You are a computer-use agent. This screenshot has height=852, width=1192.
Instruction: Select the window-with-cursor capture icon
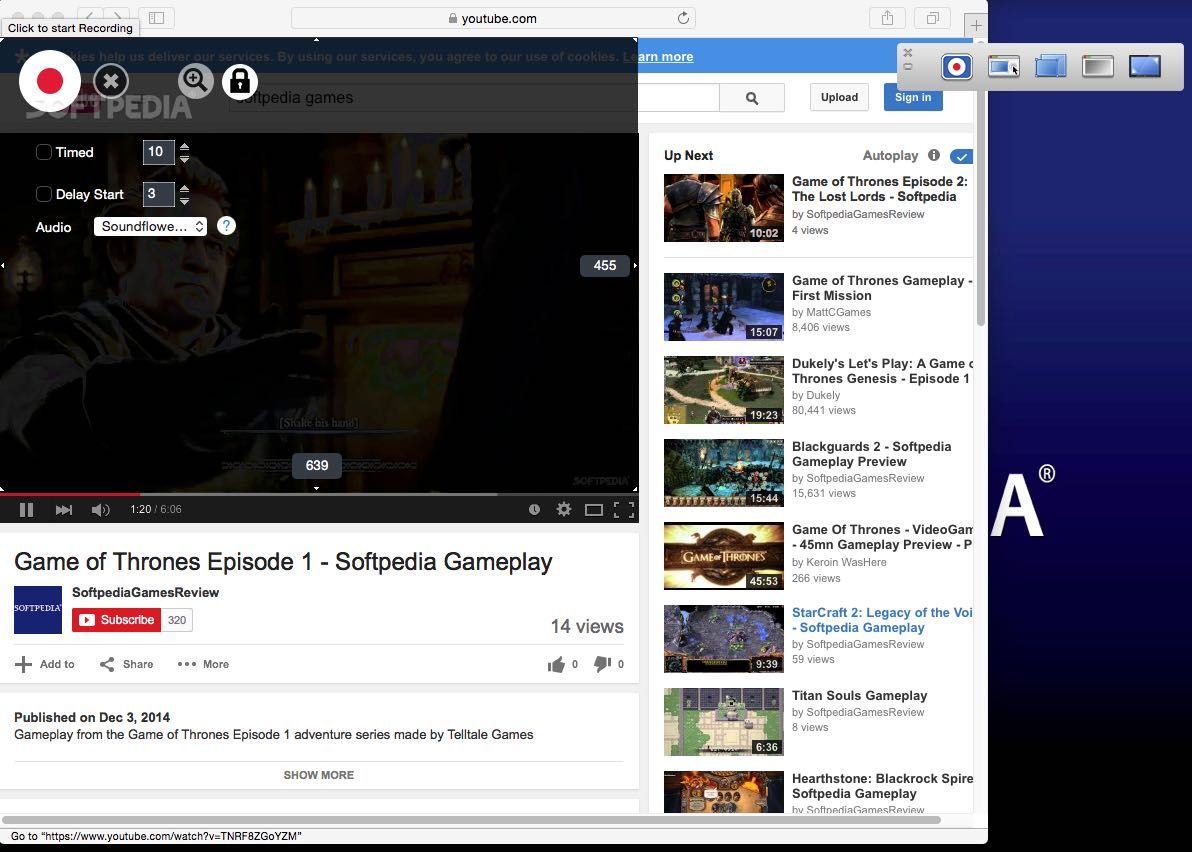(x=1003, y=67)
